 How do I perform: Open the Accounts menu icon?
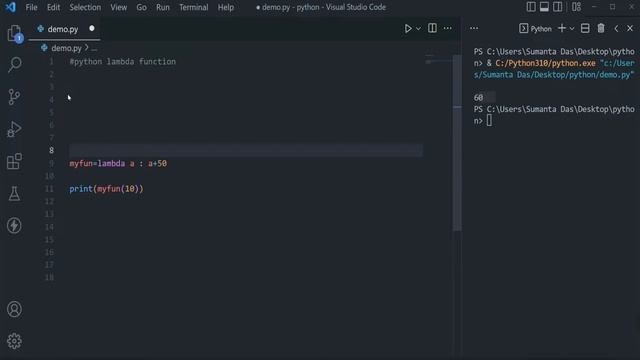(14, 309)
